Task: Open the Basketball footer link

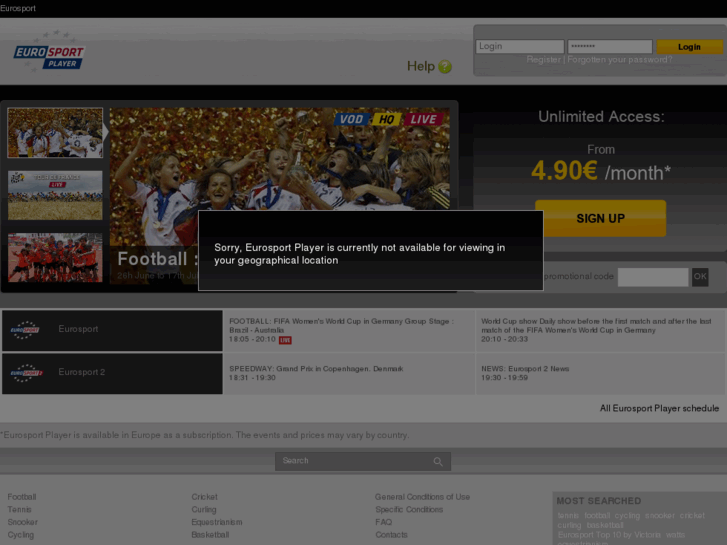Action: 210,535
